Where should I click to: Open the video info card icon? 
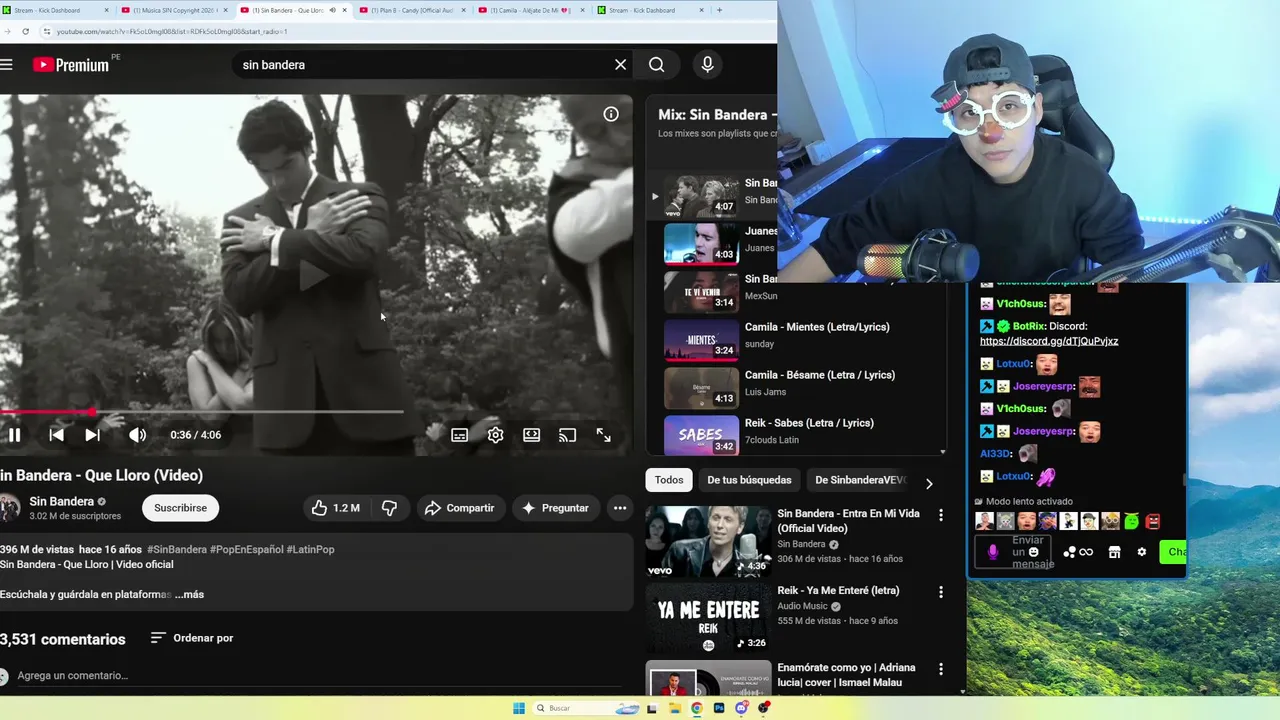tap(611, 114)
